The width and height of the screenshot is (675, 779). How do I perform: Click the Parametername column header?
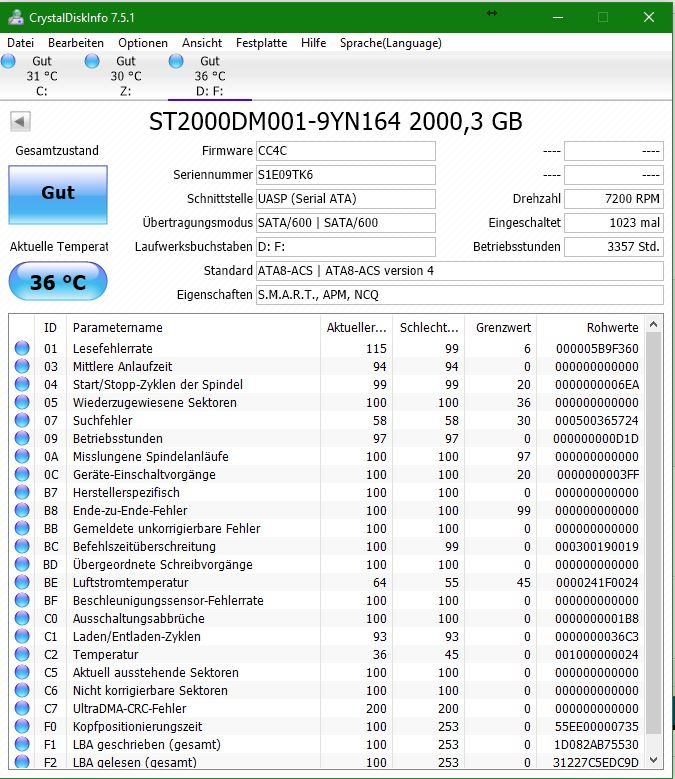[x=193, y=327]
